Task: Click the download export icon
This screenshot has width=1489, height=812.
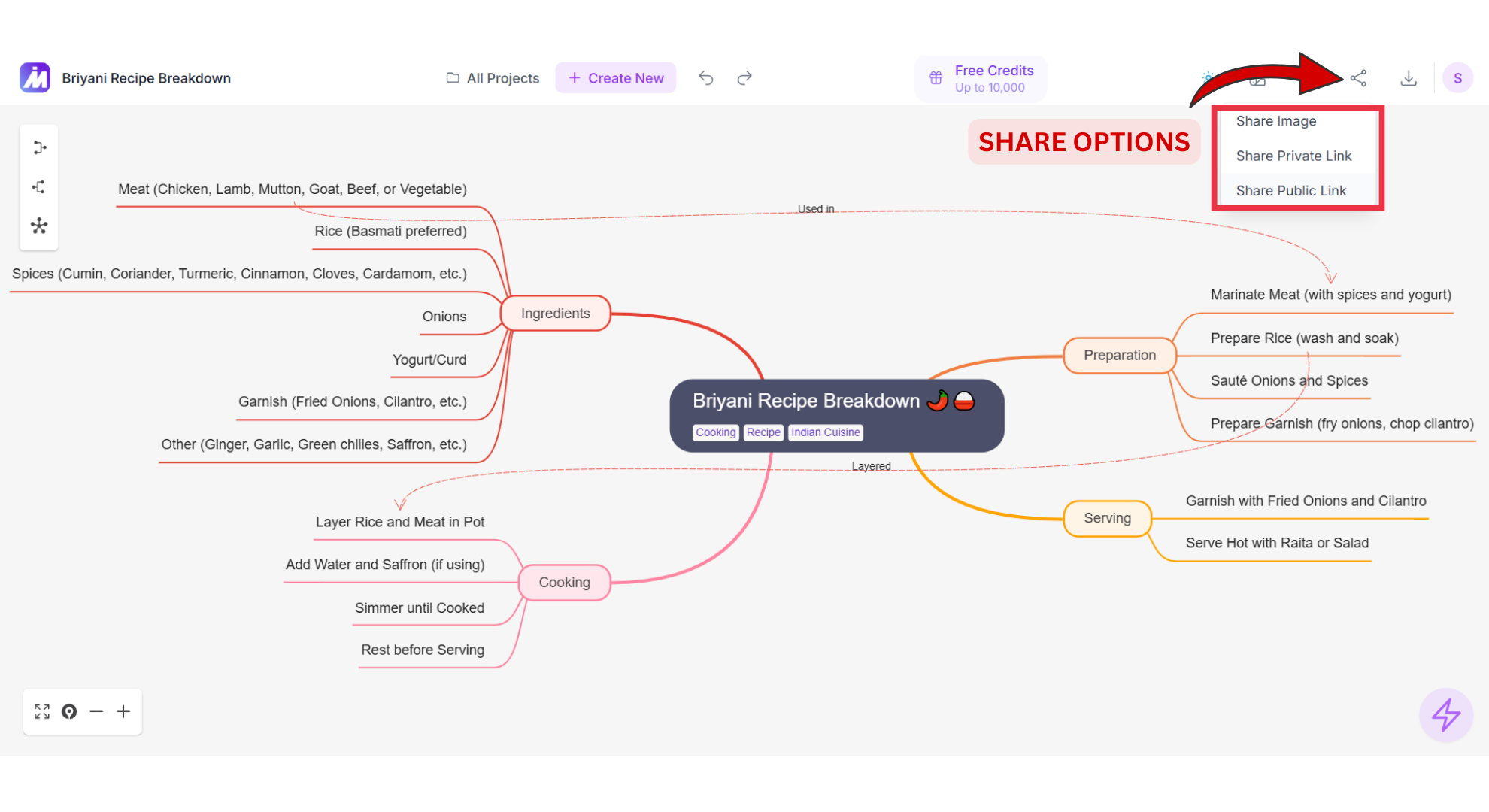Action: coord(1409,78)
